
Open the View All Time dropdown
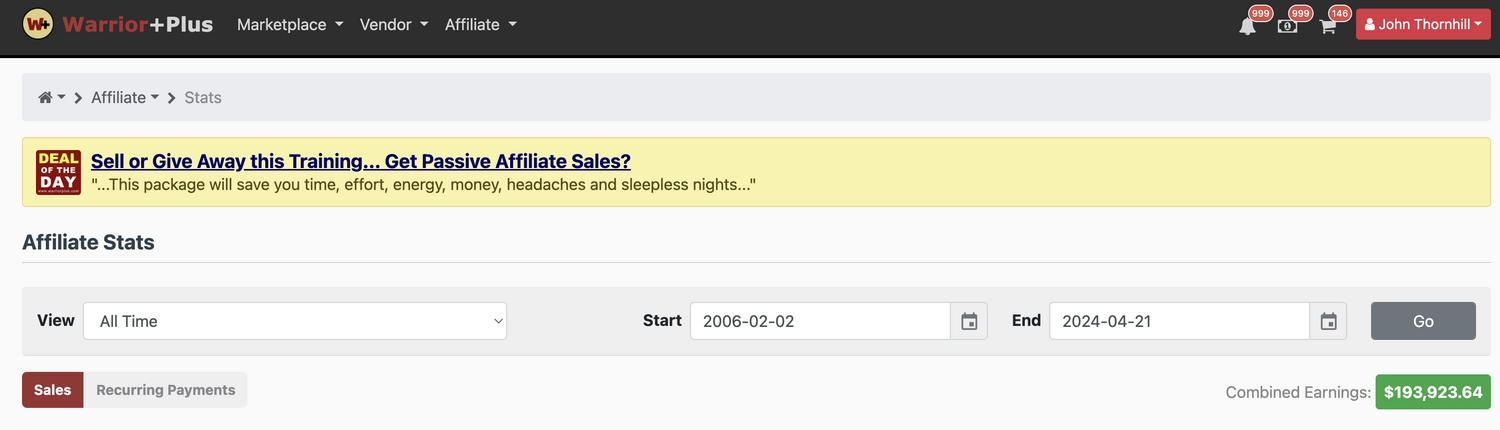point(295,321)
